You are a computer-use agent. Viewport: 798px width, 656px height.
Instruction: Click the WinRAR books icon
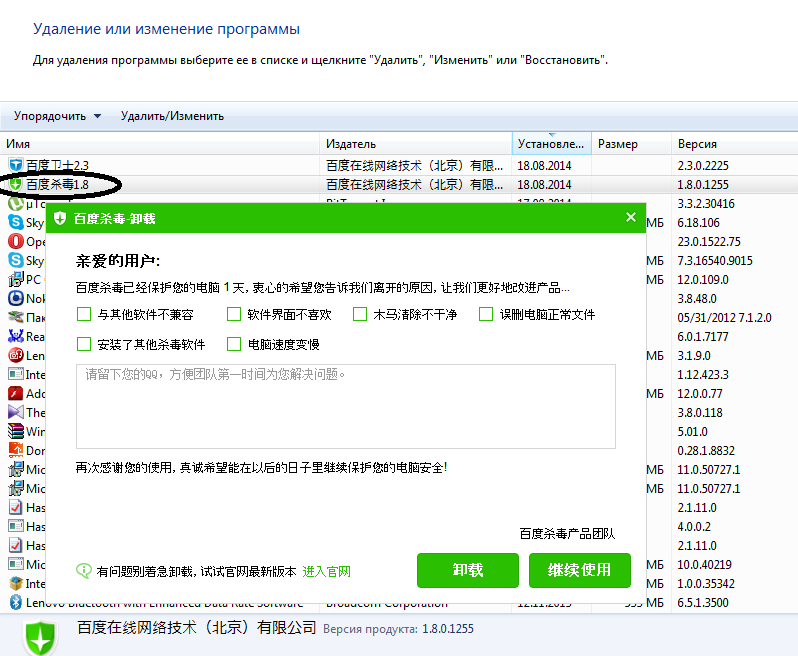pos(16,431)
